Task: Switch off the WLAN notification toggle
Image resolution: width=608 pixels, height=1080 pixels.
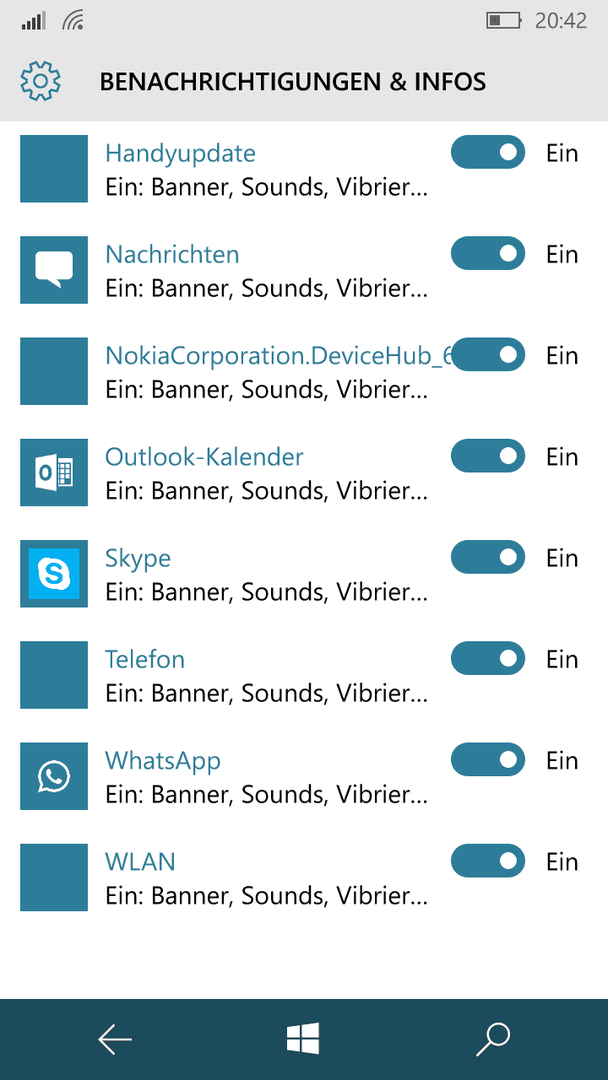Action: 488,861
